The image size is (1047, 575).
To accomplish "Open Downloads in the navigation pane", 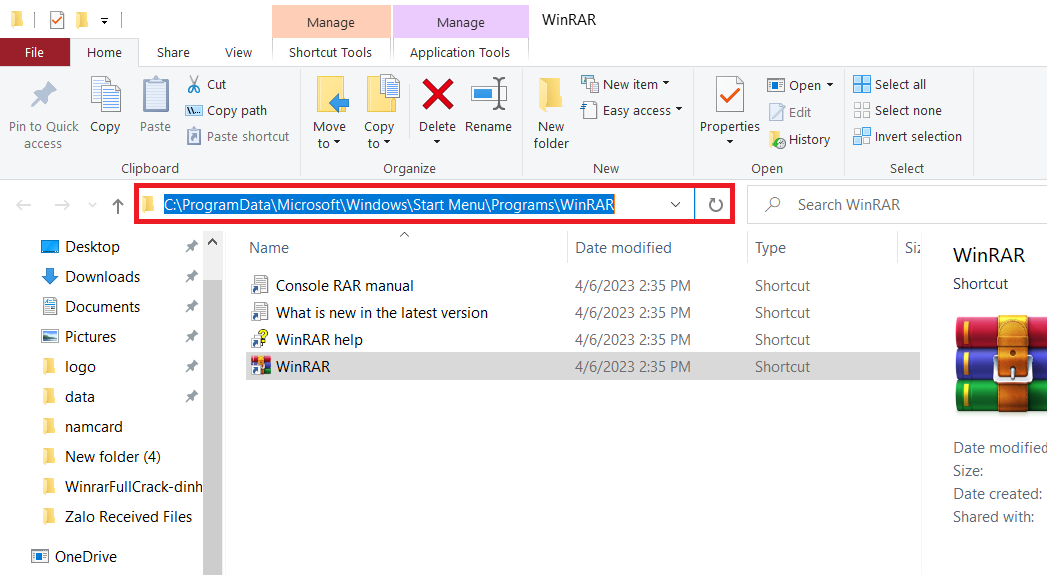I will tap(102, 276).
